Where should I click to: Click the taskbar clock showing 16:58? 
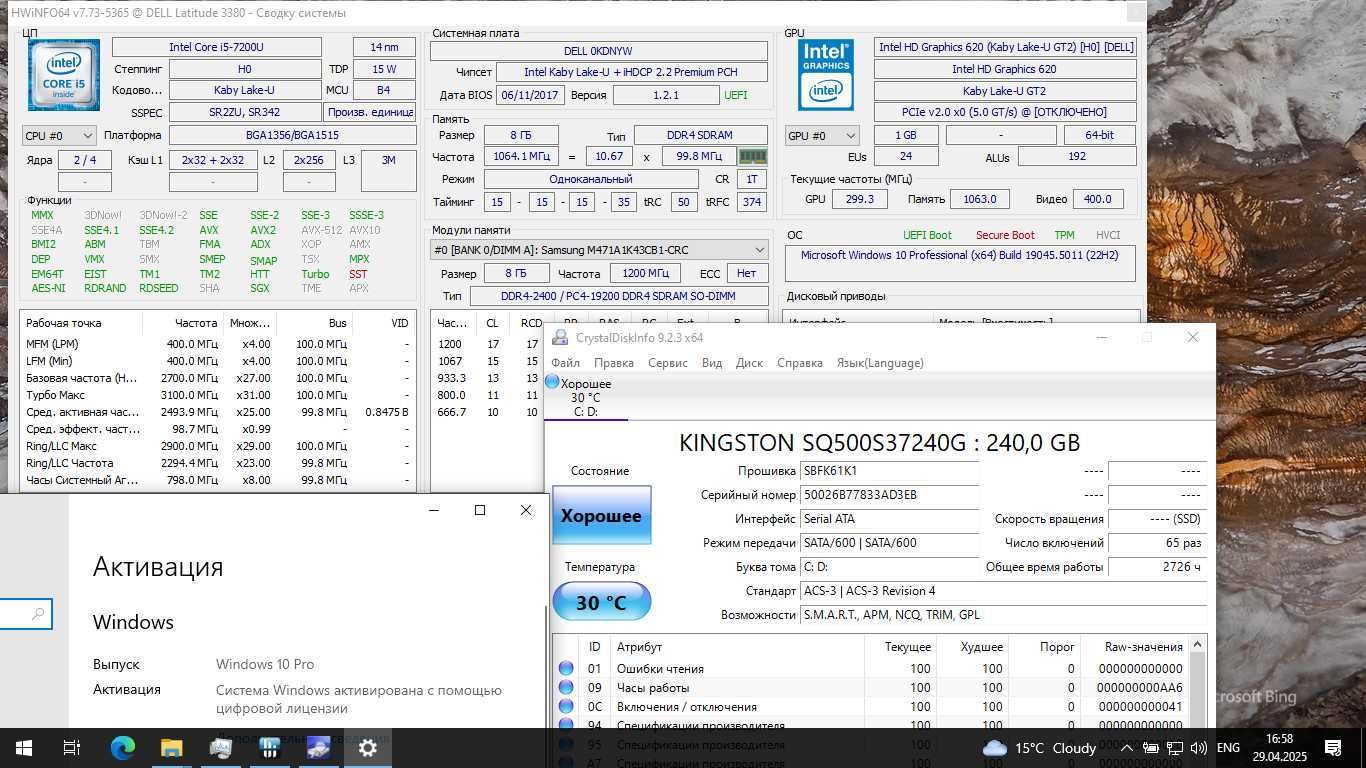click(x=1278, y=748)
